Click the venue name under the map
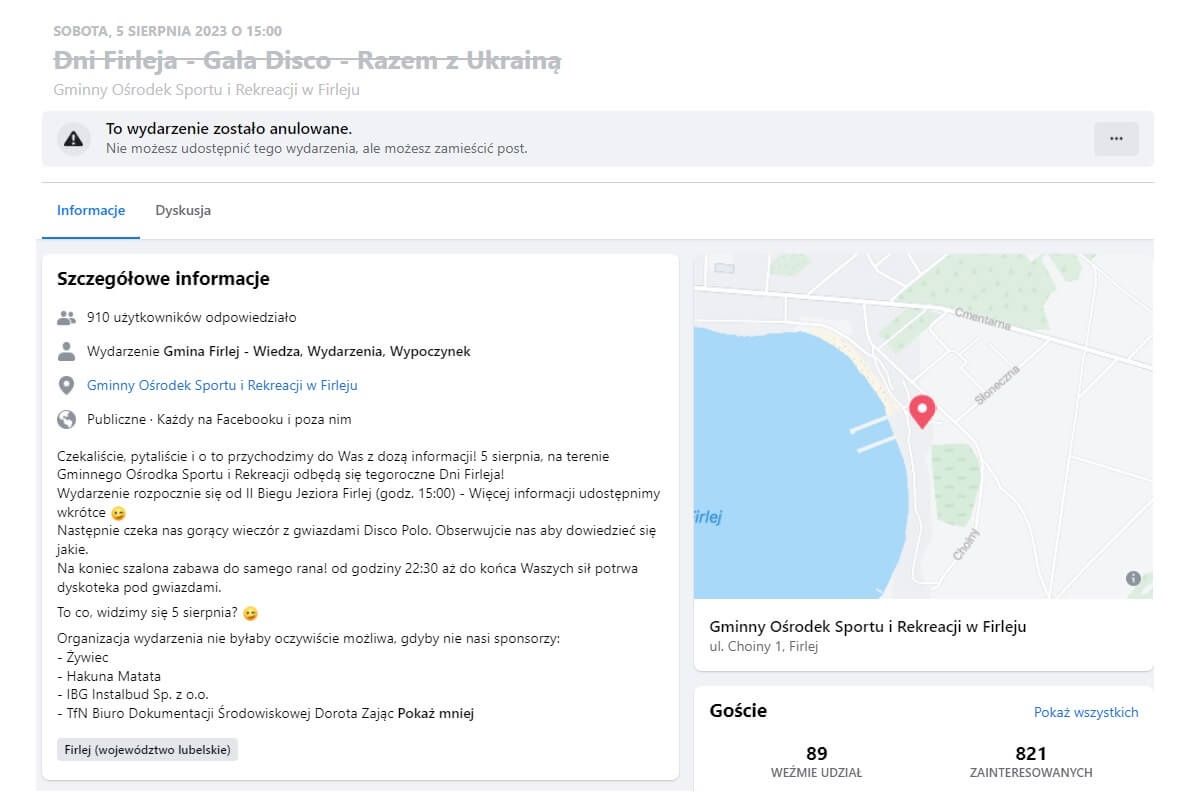This screenshot has height=800, width=1200. coord(868,627)
